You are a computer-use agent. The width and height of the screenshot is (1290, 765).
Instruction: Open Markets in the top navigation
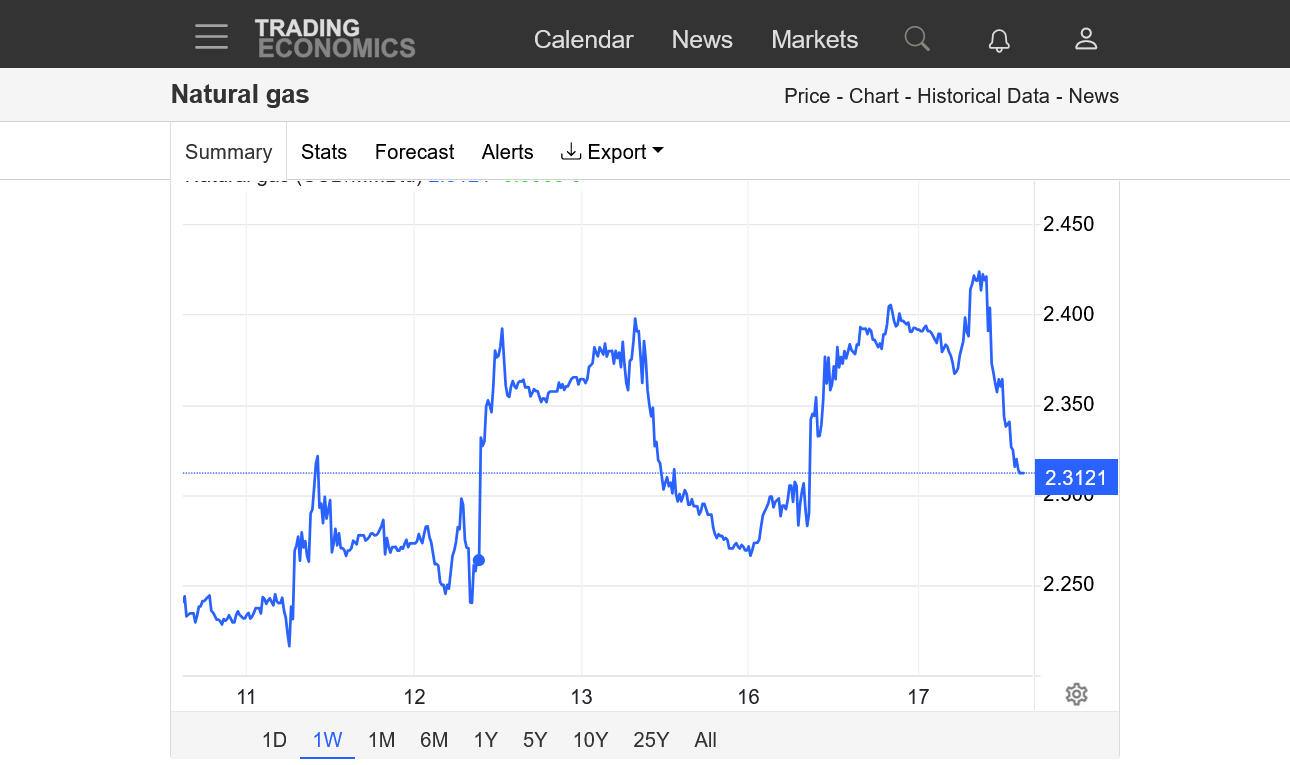click(814, 40)
